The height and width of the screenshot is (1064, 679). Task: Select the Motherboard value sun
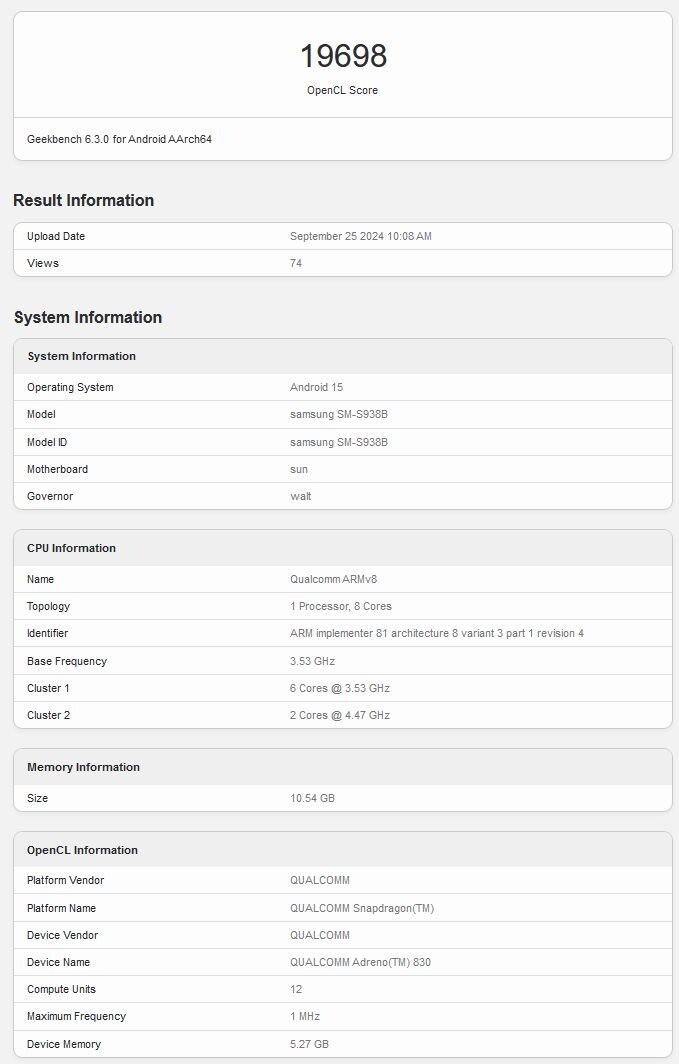point(299,470)
